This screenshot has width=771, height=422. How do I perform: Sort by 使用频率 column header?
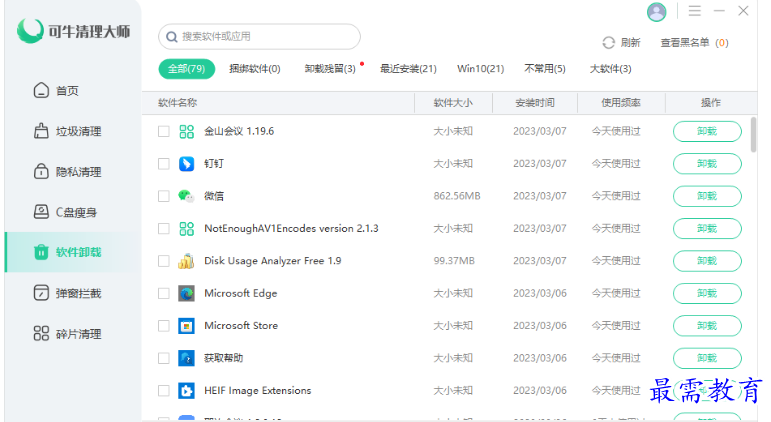(621, 103)
